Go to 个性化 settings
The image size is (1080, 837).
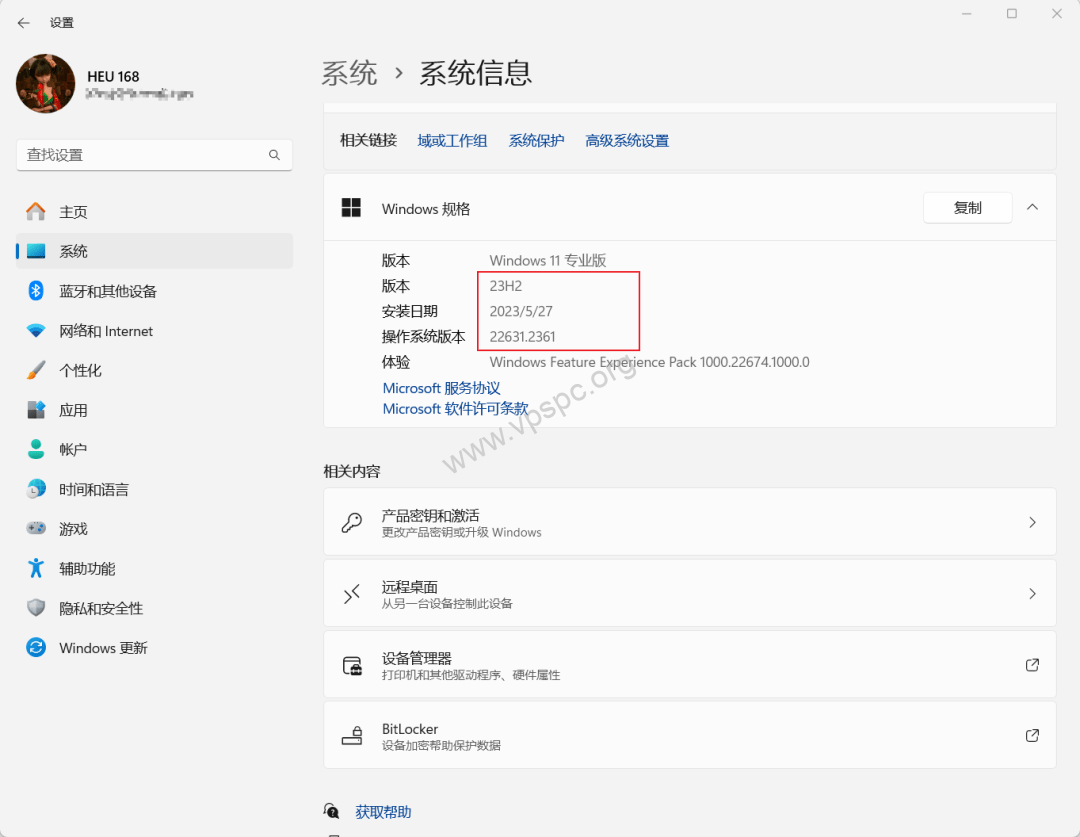[154, 370]
